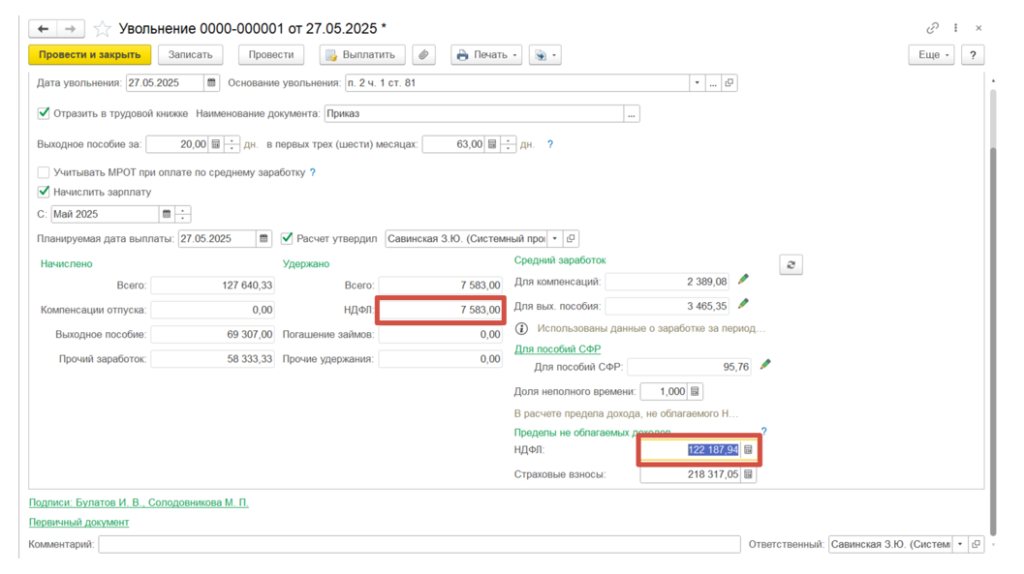The image size is (1024, 574).
Task: Edit SFR benefits average pencil icon
Action: [x=766, y=366]
